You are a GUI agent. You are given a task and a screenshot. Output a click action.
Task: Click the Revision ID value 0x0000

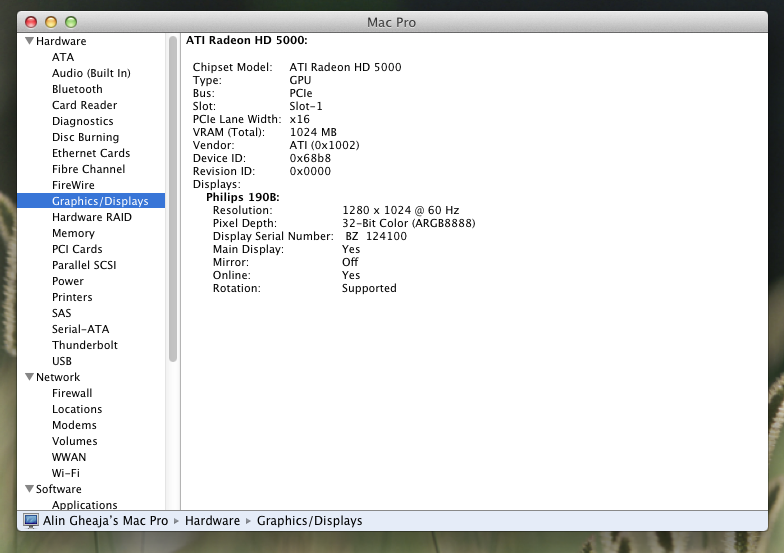point(310,171)
